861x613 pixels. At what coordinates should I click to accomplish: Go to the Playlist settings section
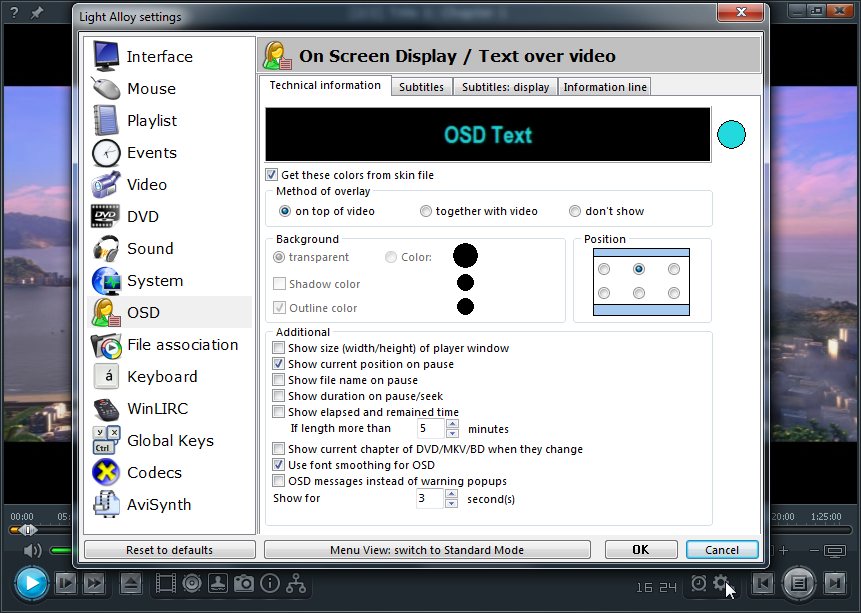(169, 120)
